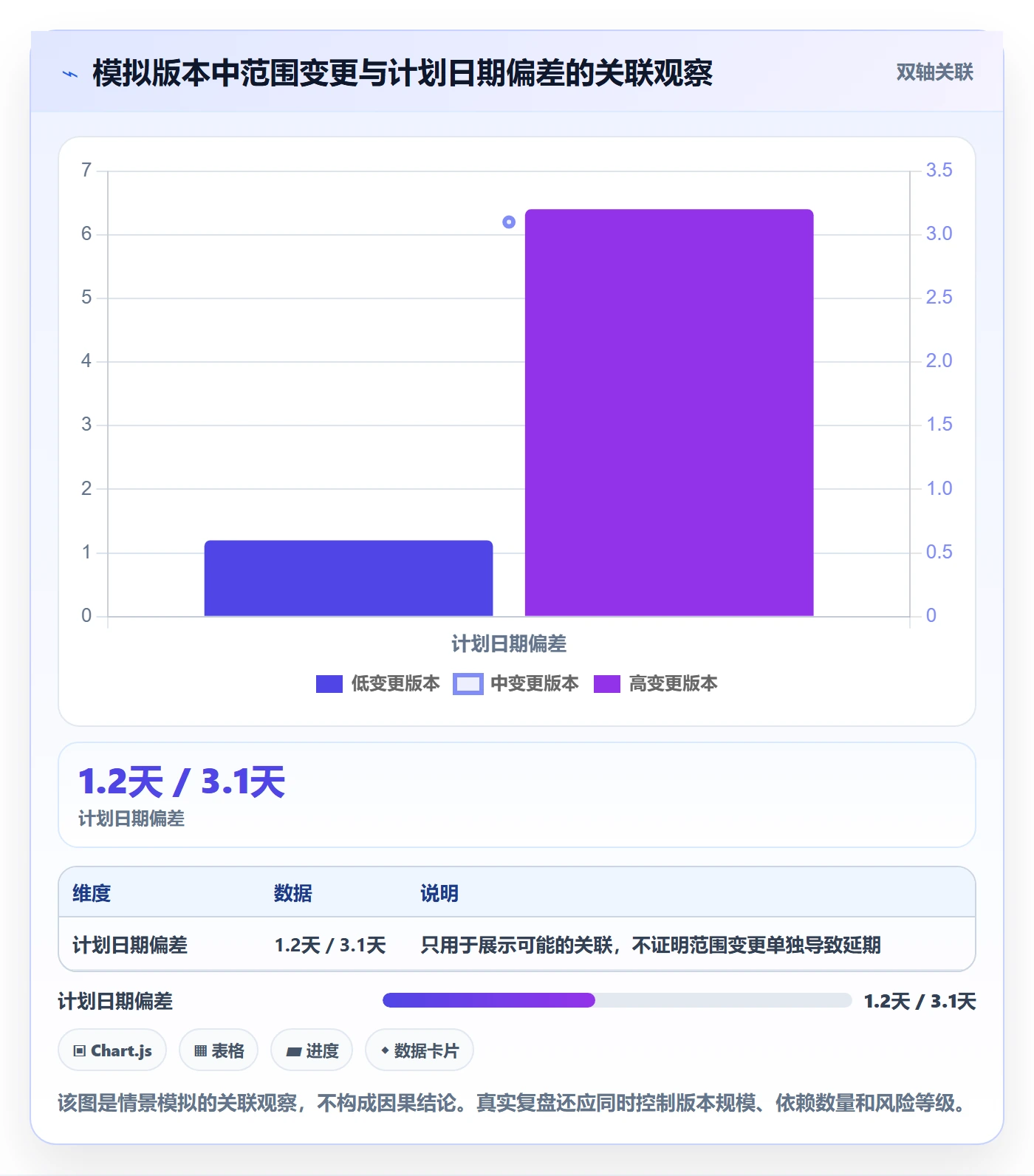This screenshot has width=1034, height=1176.
Task: Click the table cell 1.2天 / 3.1天
Action: click(330, 945)
